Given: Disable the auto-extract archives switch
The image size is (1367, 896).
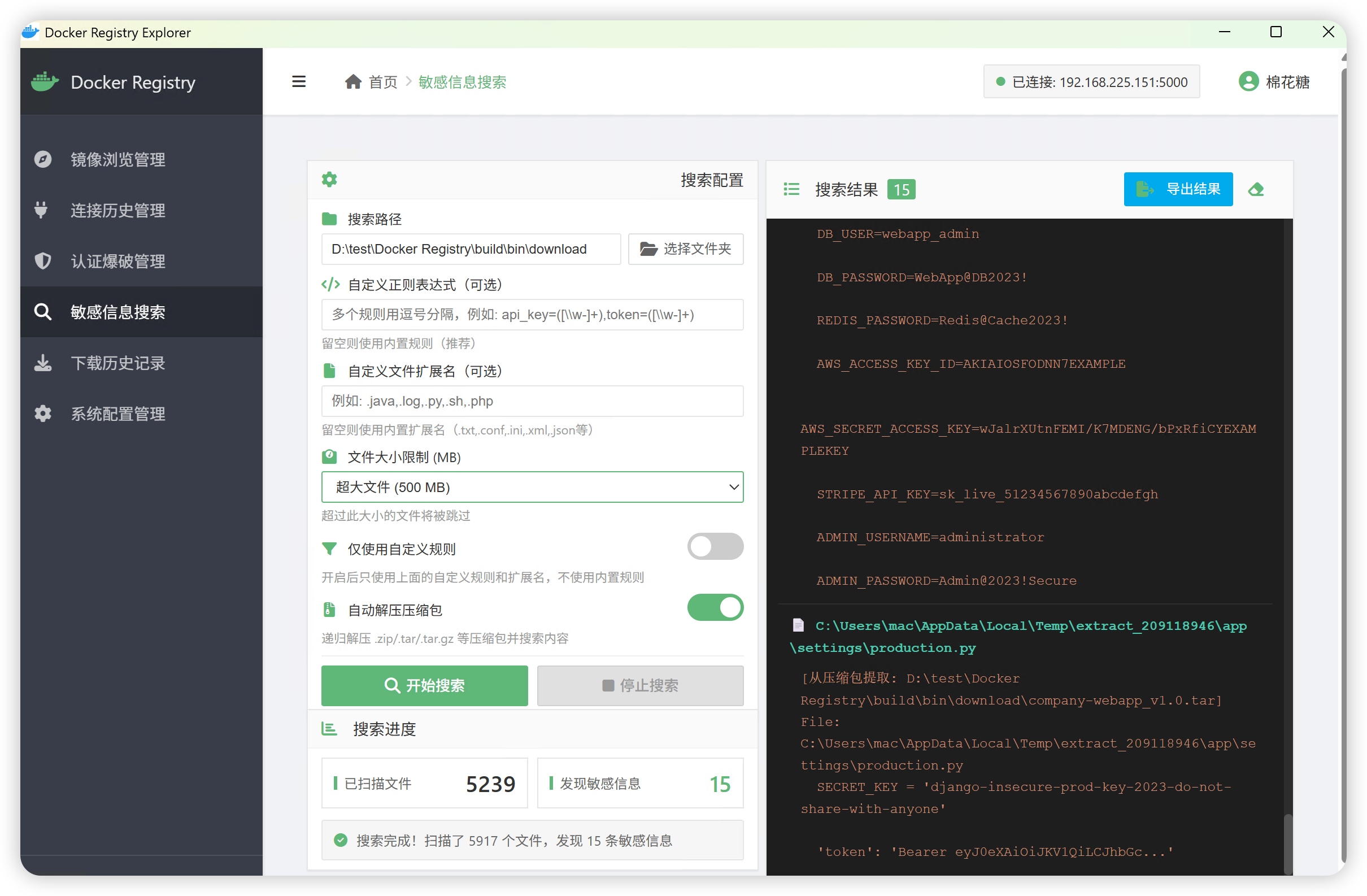Looking at the screenshot, I should pos(715,608).
